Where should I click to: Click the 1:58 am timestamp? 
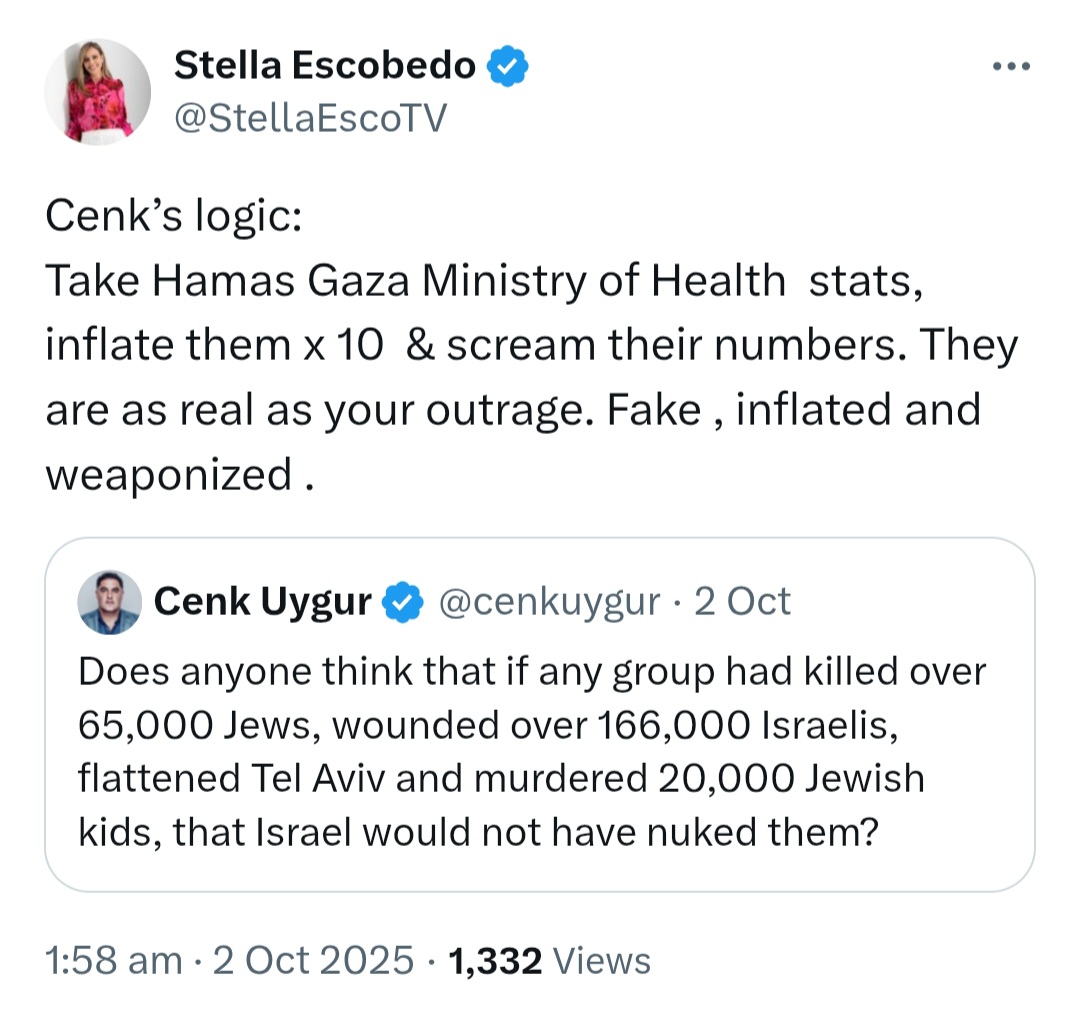[x=114, y=961]
